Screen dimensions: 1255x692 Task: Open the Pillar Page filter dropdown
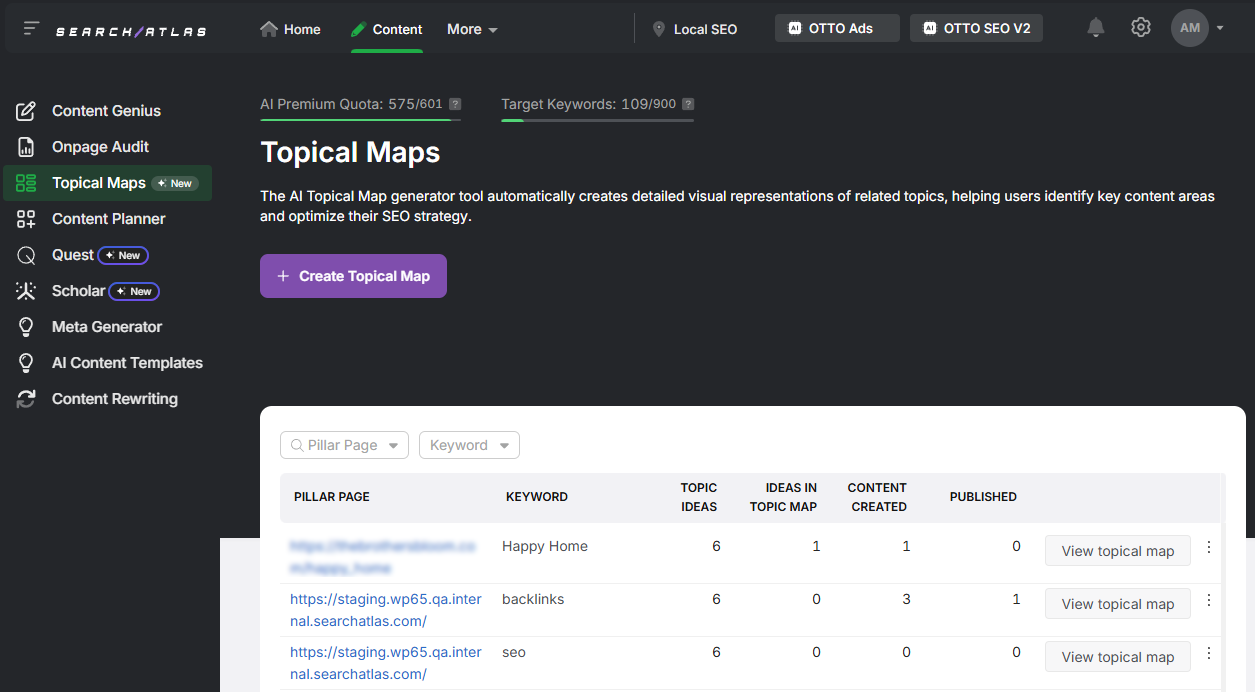(x=344, y=444)
